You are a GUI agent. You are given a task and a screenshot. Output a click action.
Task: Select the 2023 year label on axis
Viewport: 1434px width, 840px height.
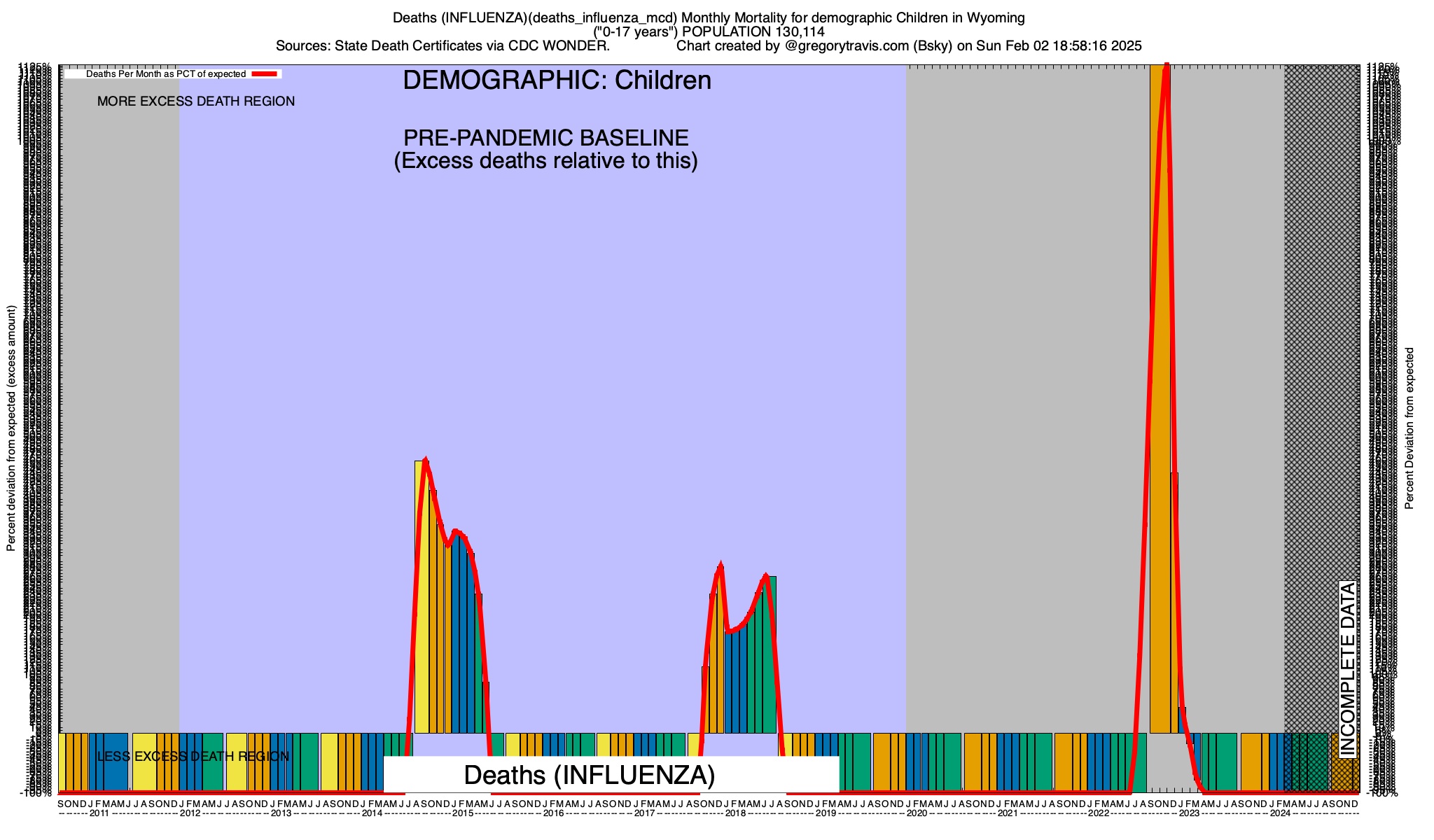(1189, 813)
